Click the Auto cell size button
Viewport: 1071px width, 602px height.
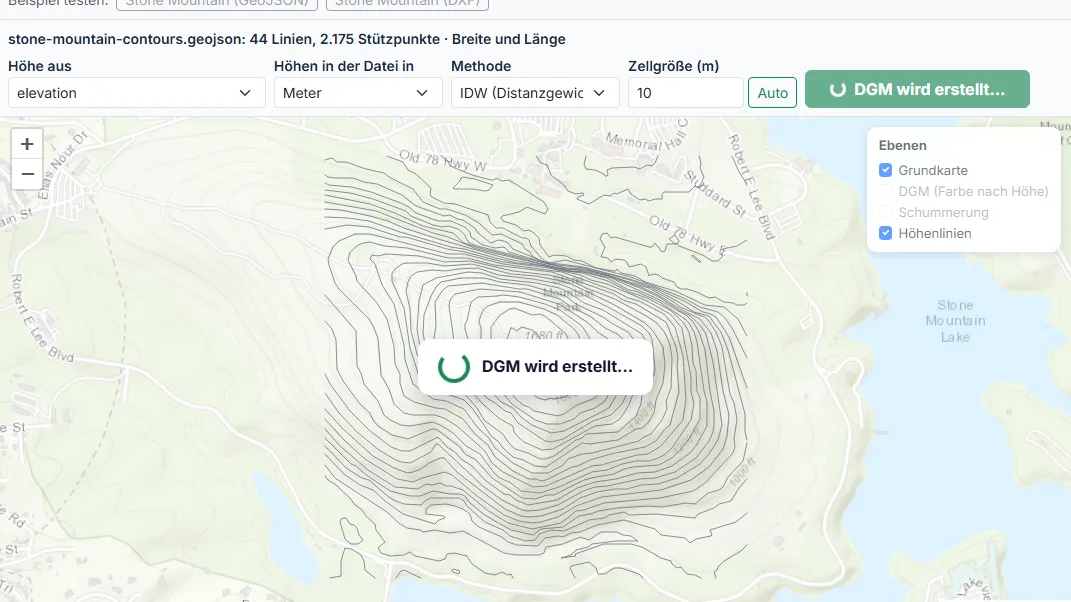(773, 93)
